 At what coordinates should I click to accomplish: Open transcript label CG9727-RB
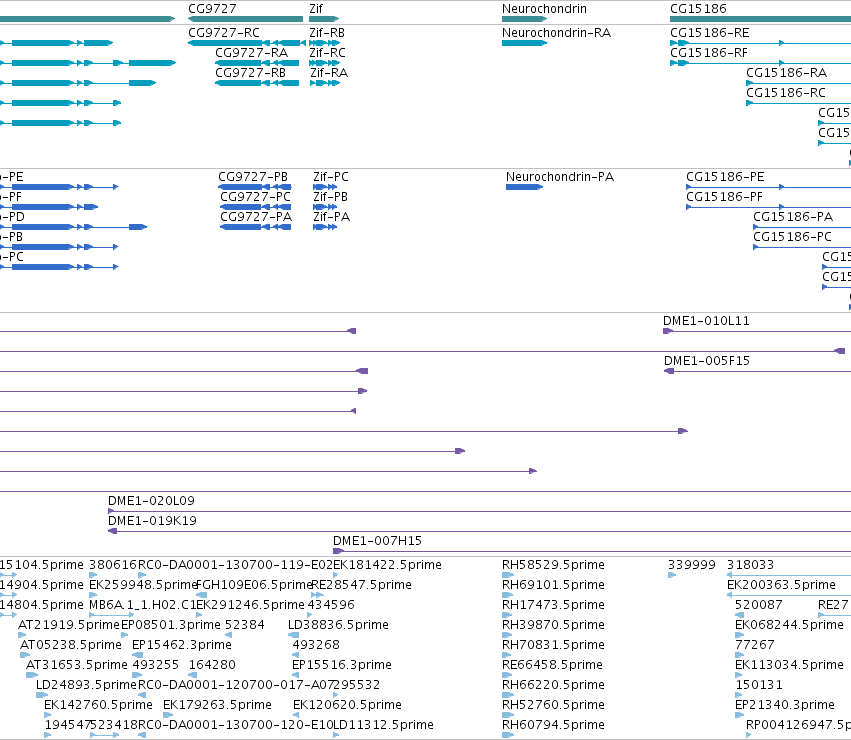pyautogui.click(x=251, y=73)
